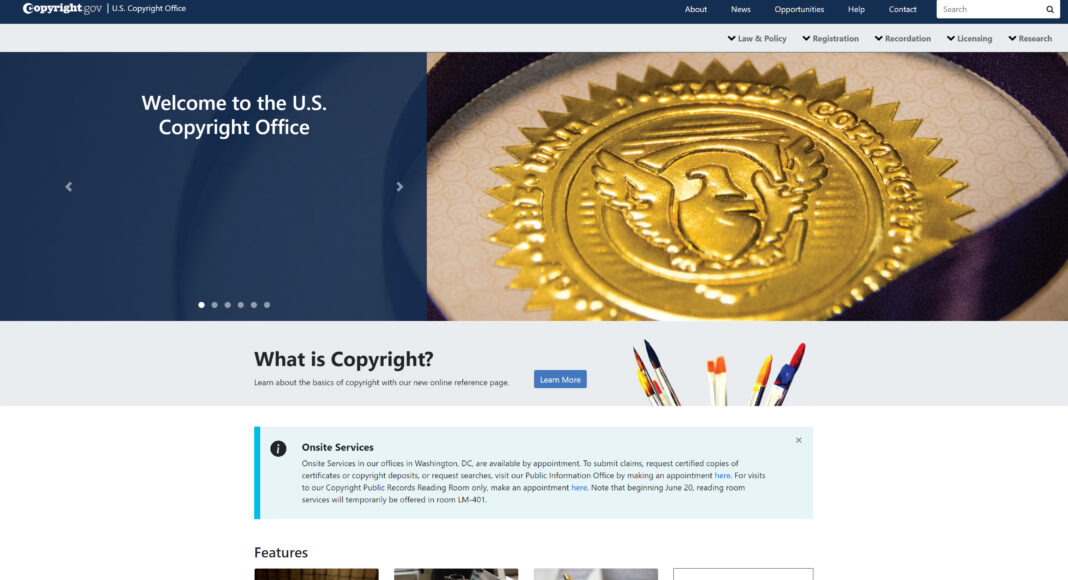Expand the Registration dropdown
This screenshot has width=1068, height=580.
tap(831, 38)
